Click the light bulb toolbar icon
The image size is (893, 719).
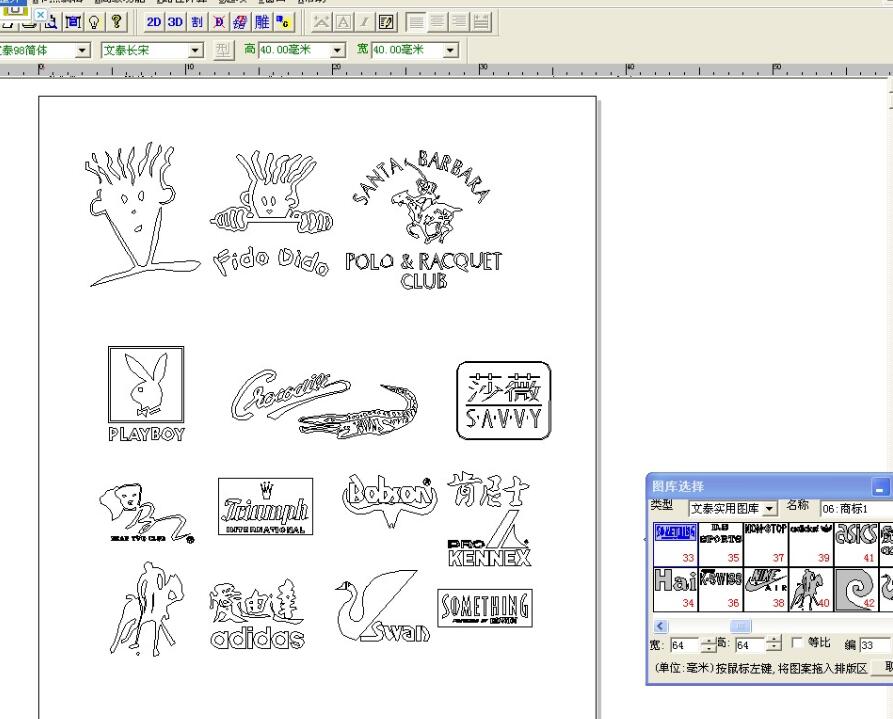coord(95,22)
